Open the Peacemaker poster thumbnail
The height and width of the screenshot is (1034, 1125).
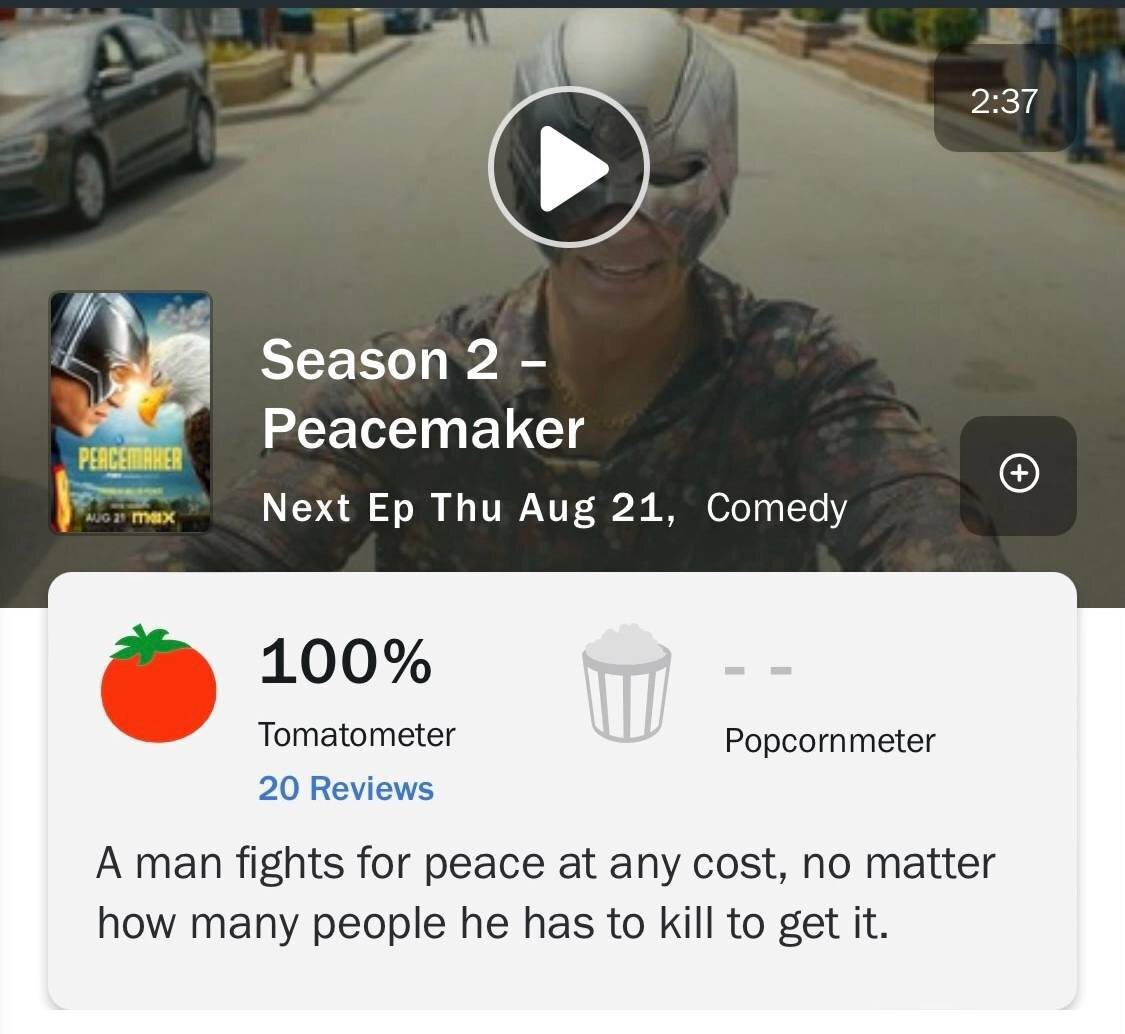[x=131, y=412]
